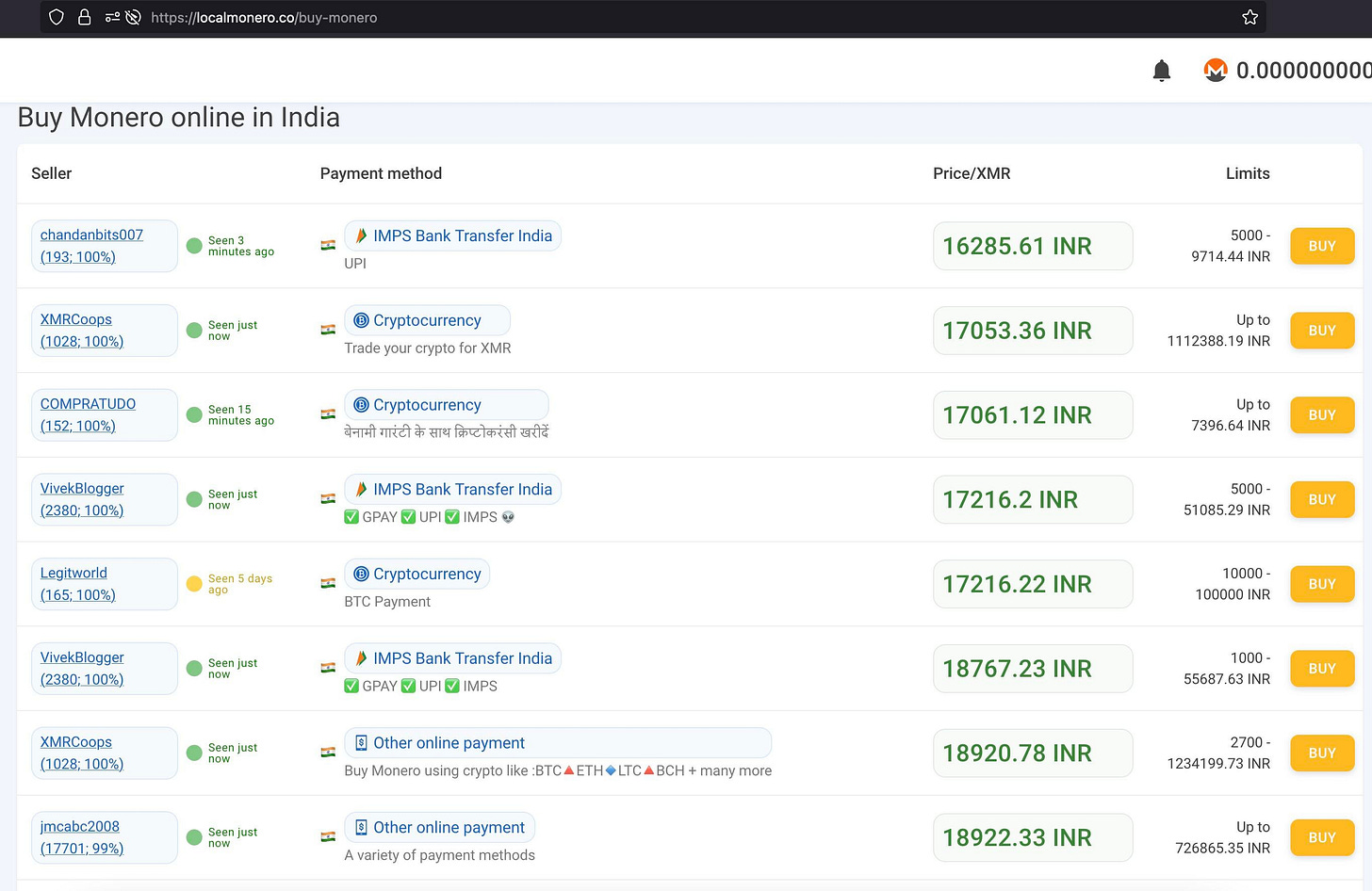Image resolution: width=1372 pixels, height=891 pixels.
Task: Click the Price/XMR column header
Action: 972,173
